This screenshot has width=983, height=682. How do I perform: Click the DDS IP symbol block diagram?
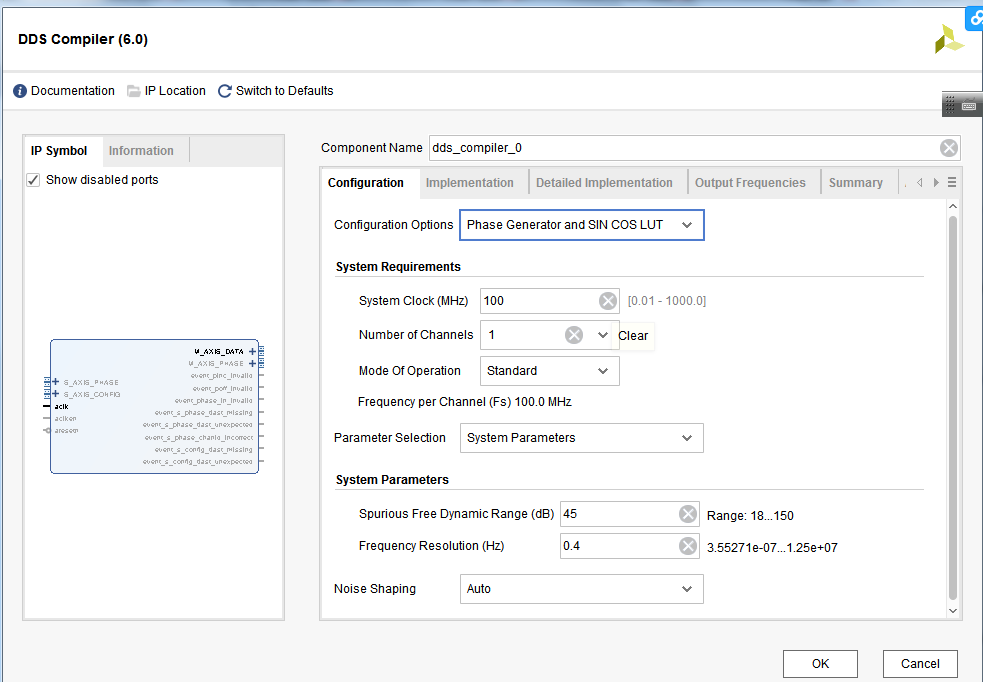[x=154, y=406]
